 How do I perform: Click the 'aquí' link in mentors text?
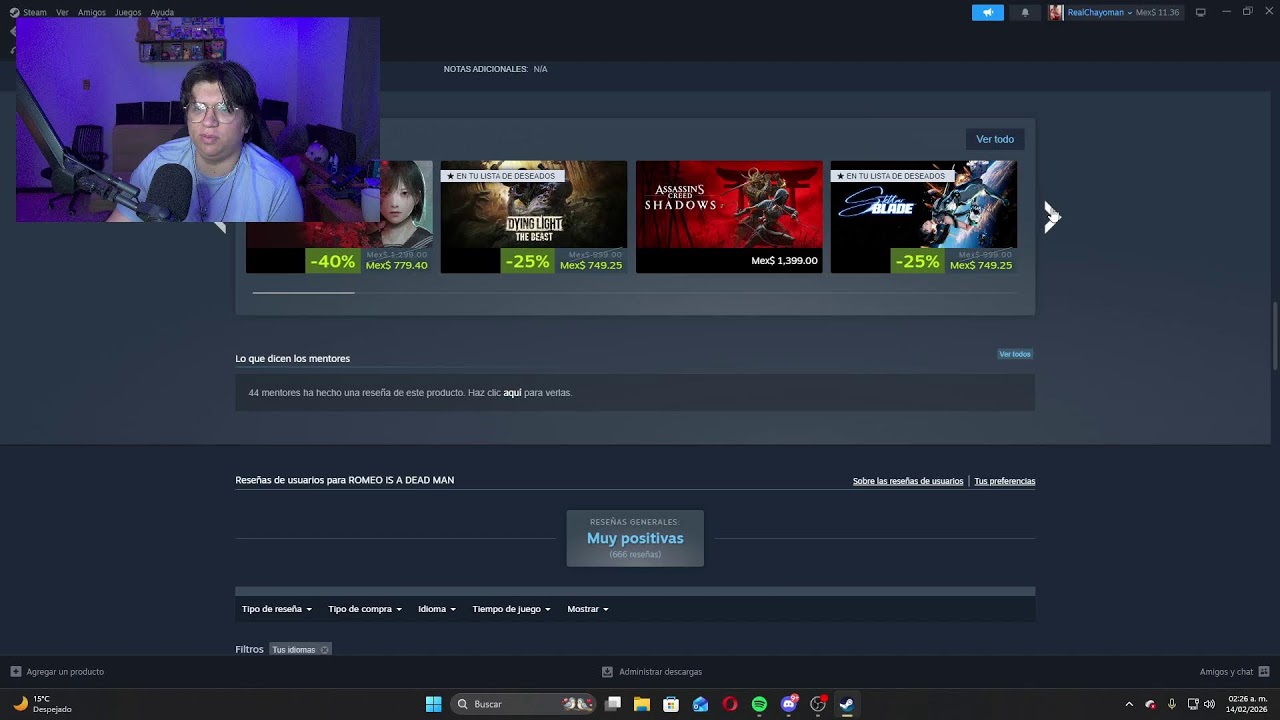(x=512, y=393)
